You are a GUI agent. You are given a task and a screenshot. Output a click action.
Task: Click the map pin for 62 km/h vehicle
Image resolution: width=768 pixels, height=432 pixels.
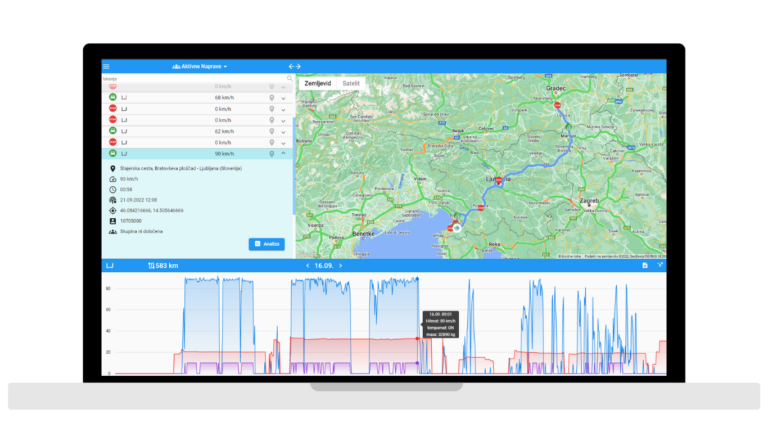click(271, 131)
